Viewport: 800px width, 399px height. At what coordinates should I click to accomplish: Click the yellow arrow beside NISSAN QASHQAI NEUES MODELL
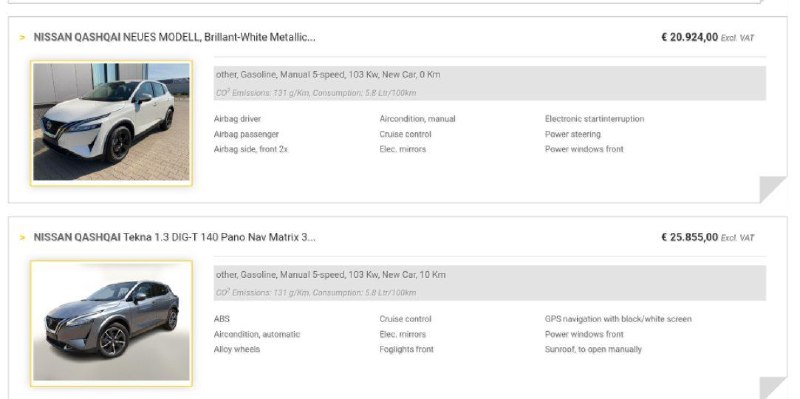point(22,38)
